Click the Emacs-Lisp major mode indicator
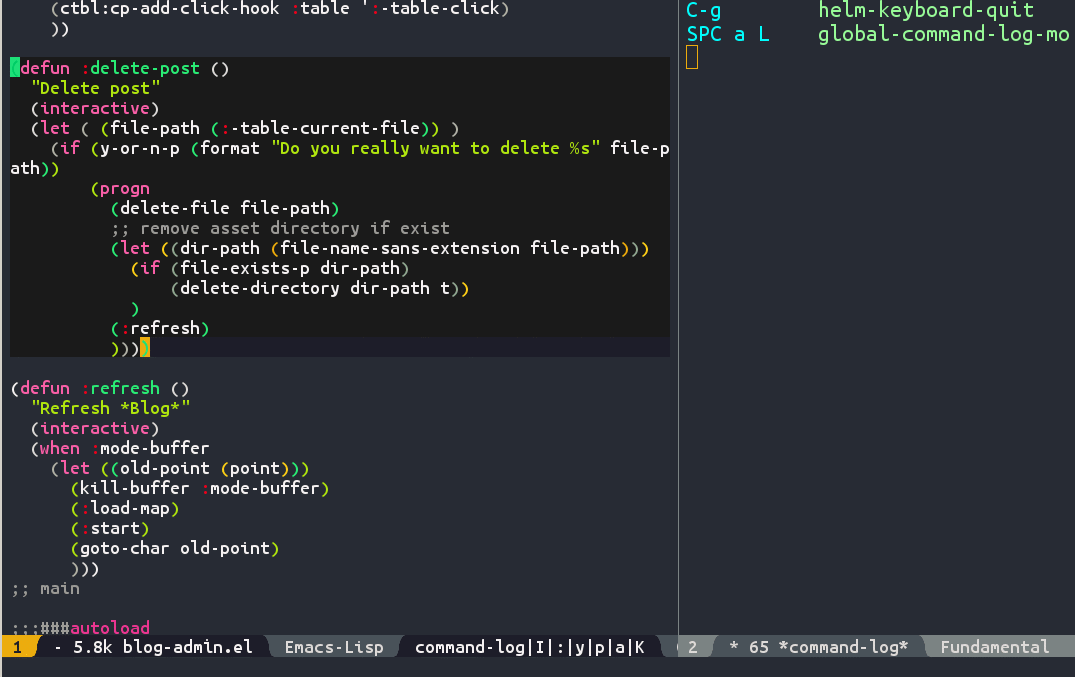1075x677 pixels. point(334,647)
